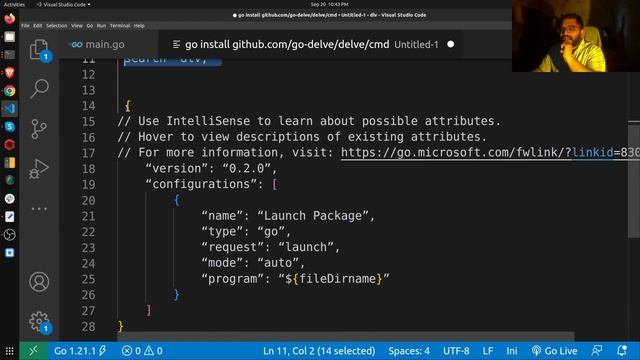Click Ln 11, Col 2 cursor position

click(x=319, y=351)
